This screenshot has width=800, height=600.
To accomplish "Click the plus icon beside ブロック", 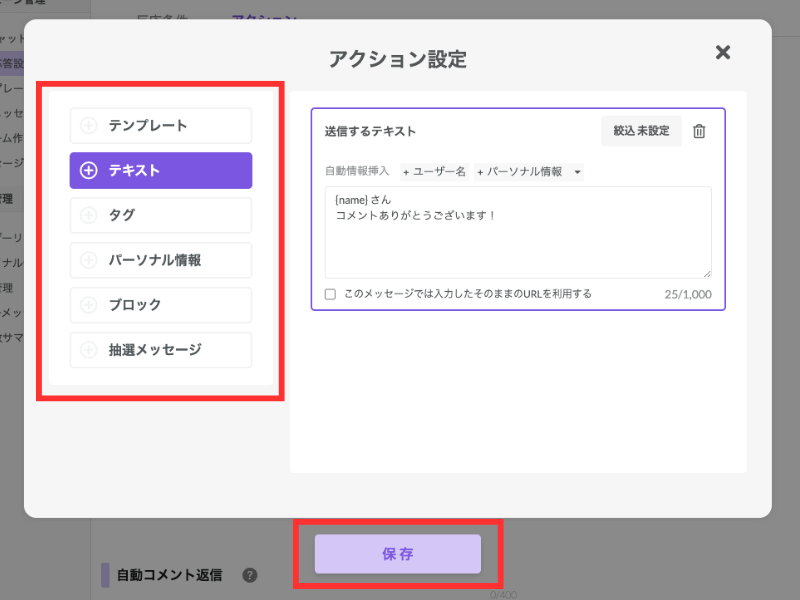I will pyautogui.click(x=89, y=305).
